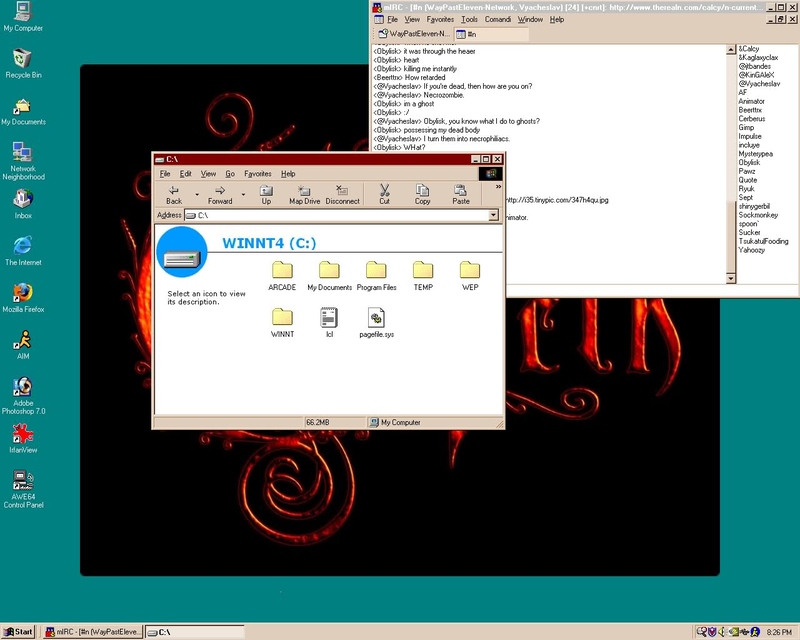Open the Go menu in Explorer
800x640 pixels.
230,174
